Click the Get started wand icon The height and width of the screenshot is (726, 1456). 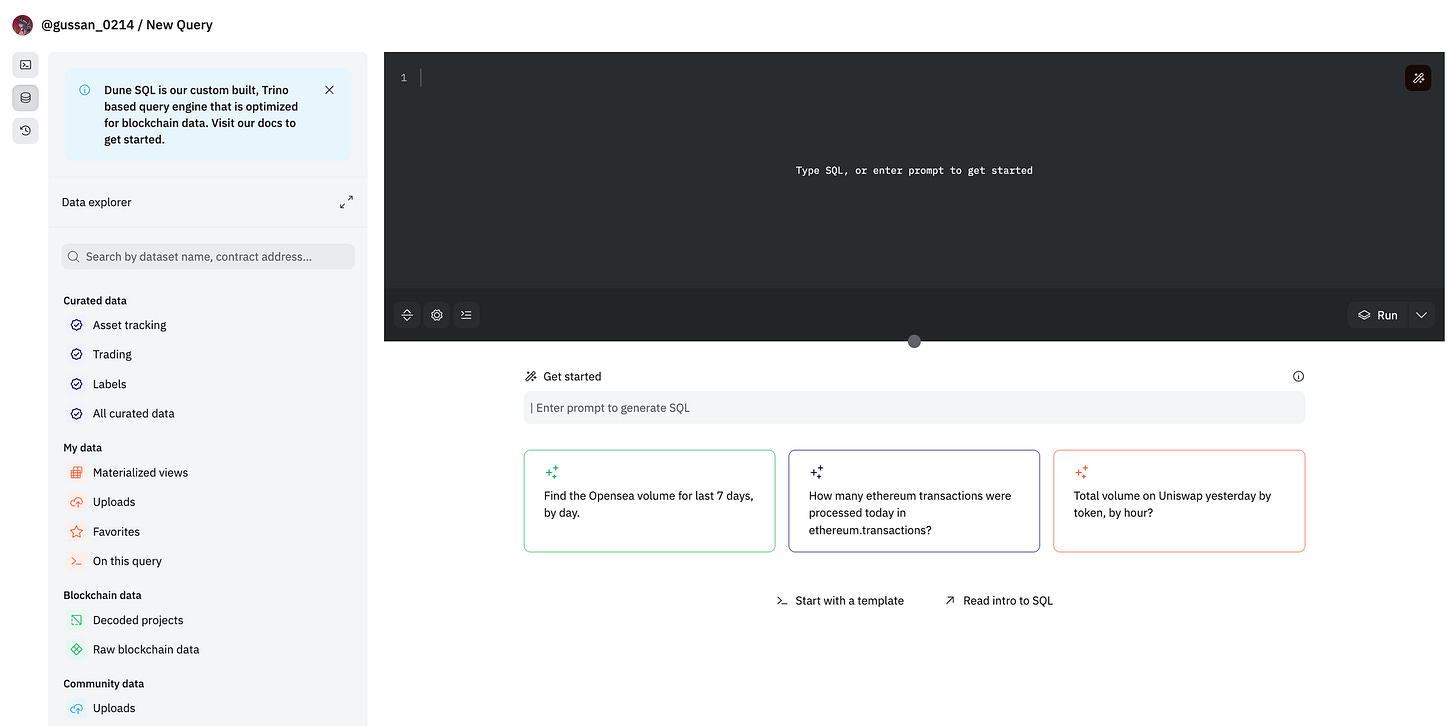pos(531,377)
